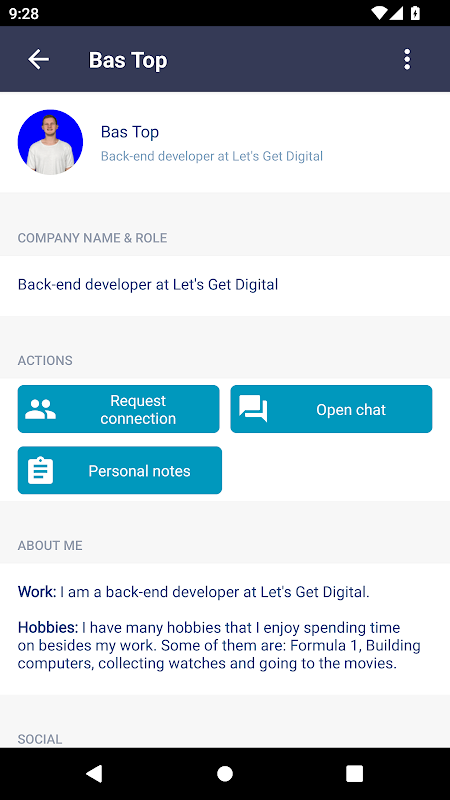Tap the Android recent apps square
Viewport: 450px width, 800px height.
pyautogui.click(x=355, y=773)
